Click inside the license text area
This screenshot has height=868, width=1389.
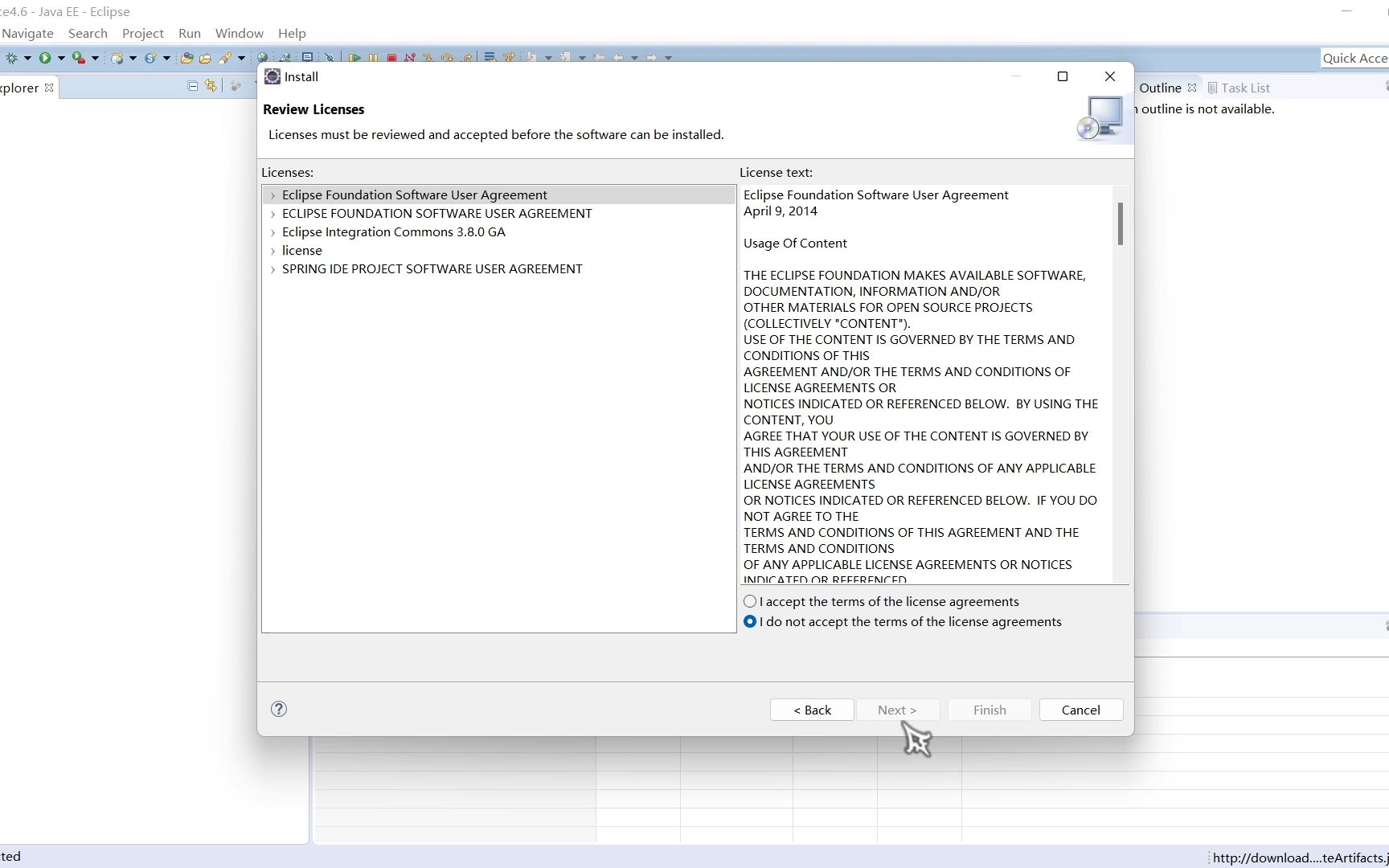pos(926,384)
